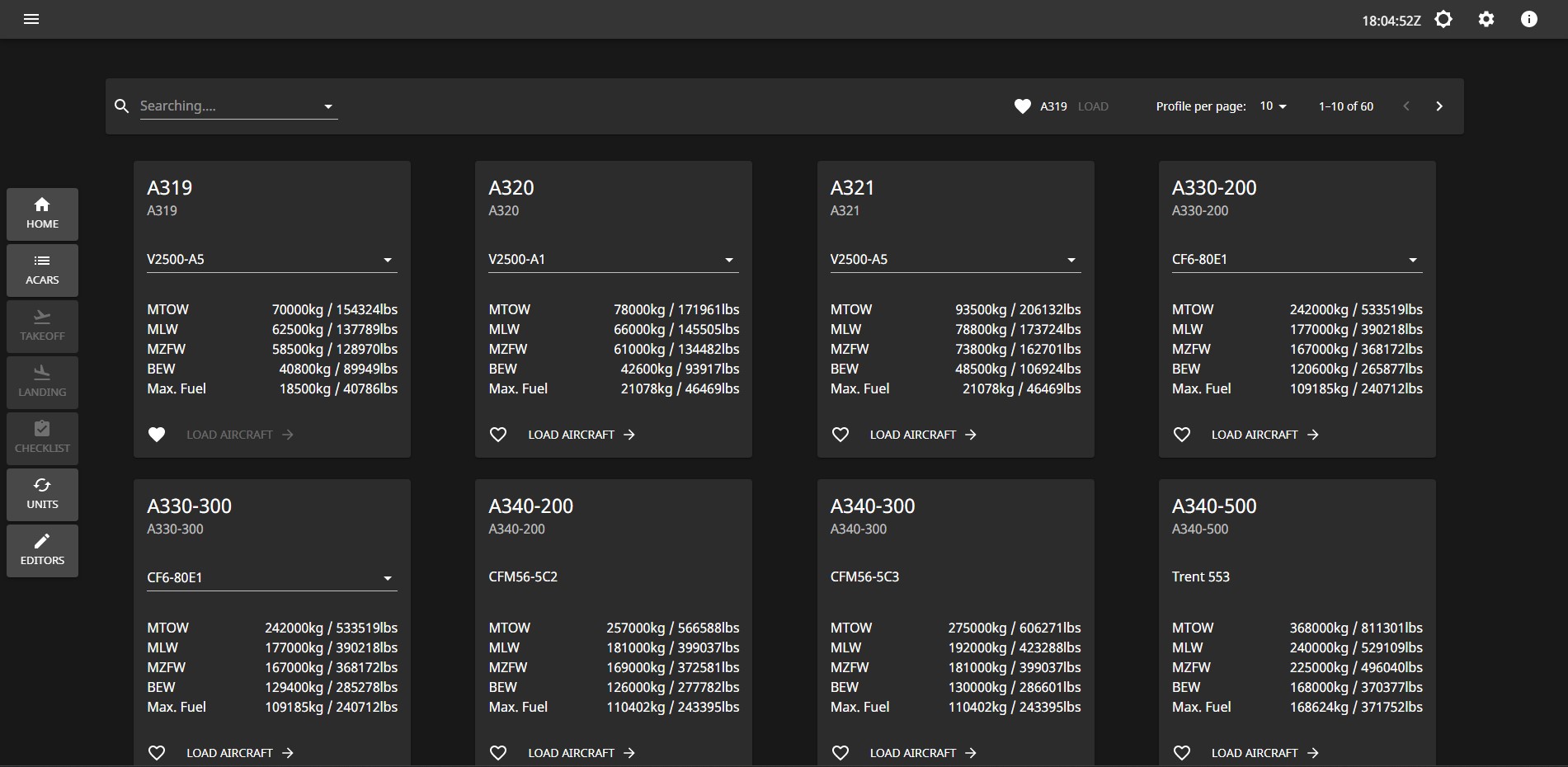
Task: Click the Searching input field
Action: (227, 106)
